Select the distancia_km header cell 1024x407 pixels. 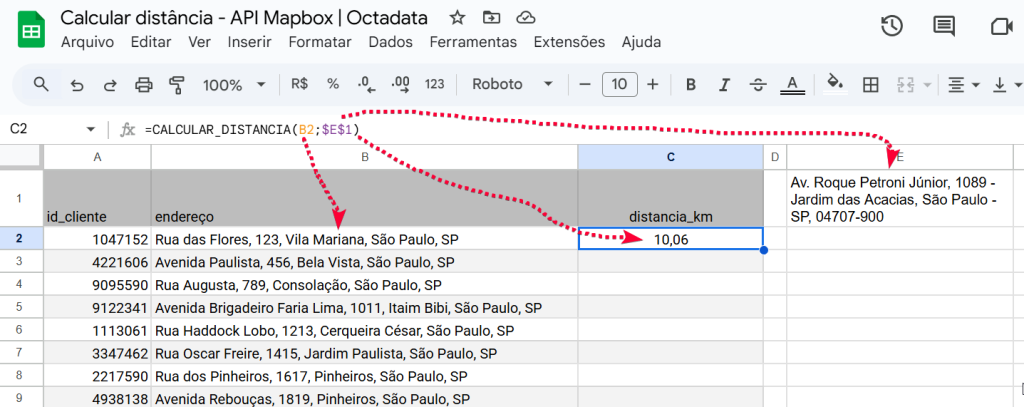[x=671, y=198]
